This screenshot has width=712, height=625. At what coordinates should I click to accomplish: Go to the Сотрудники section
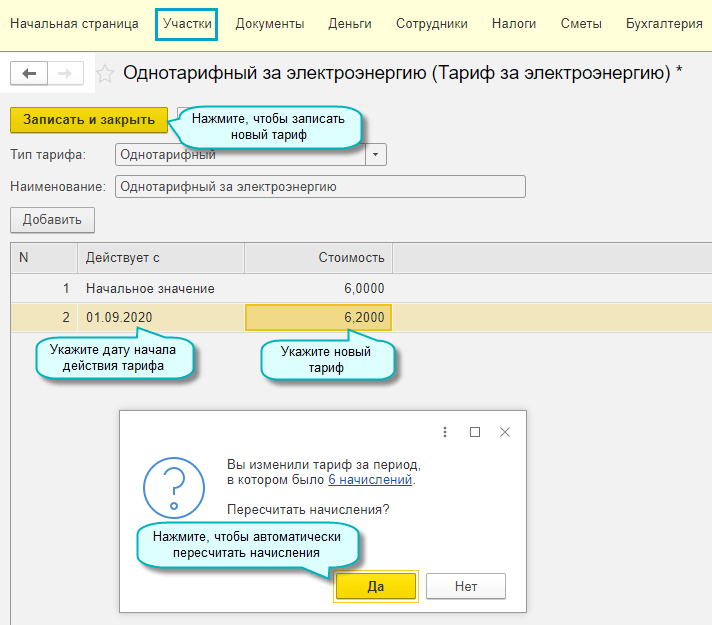[x=432, y=24]
